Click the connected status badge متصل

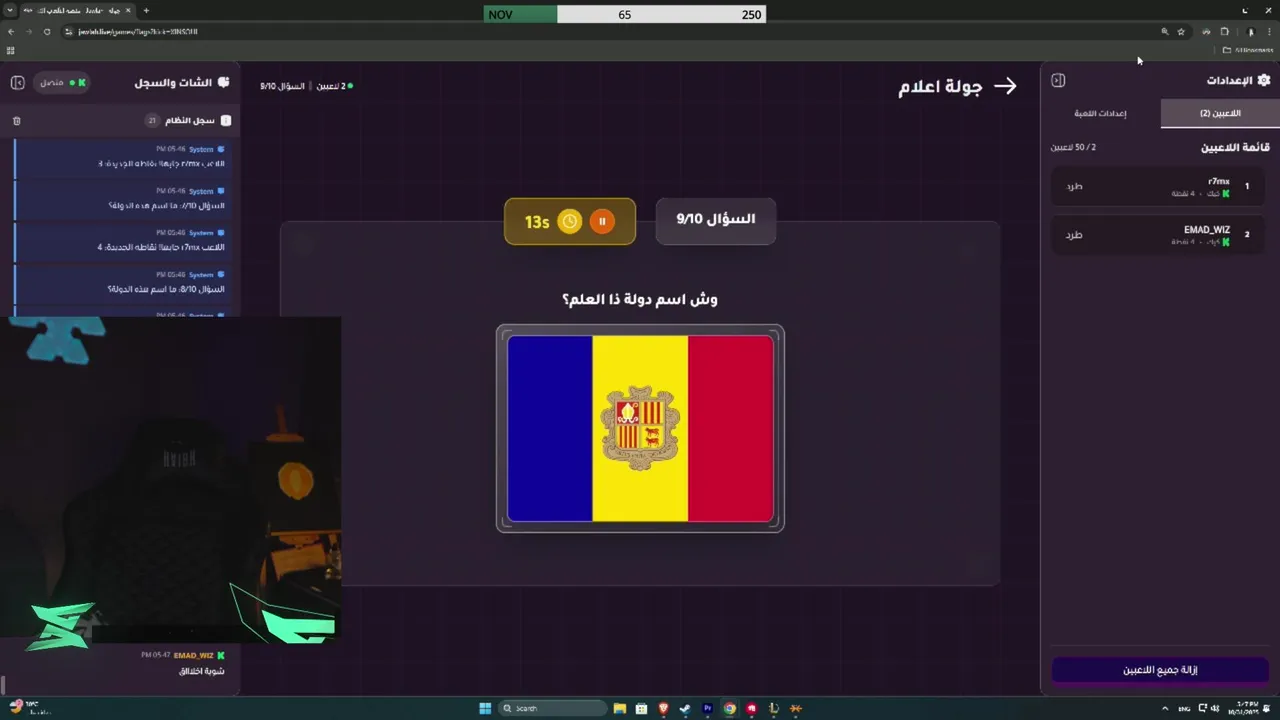pyautogui.click(x=62, y=82)
